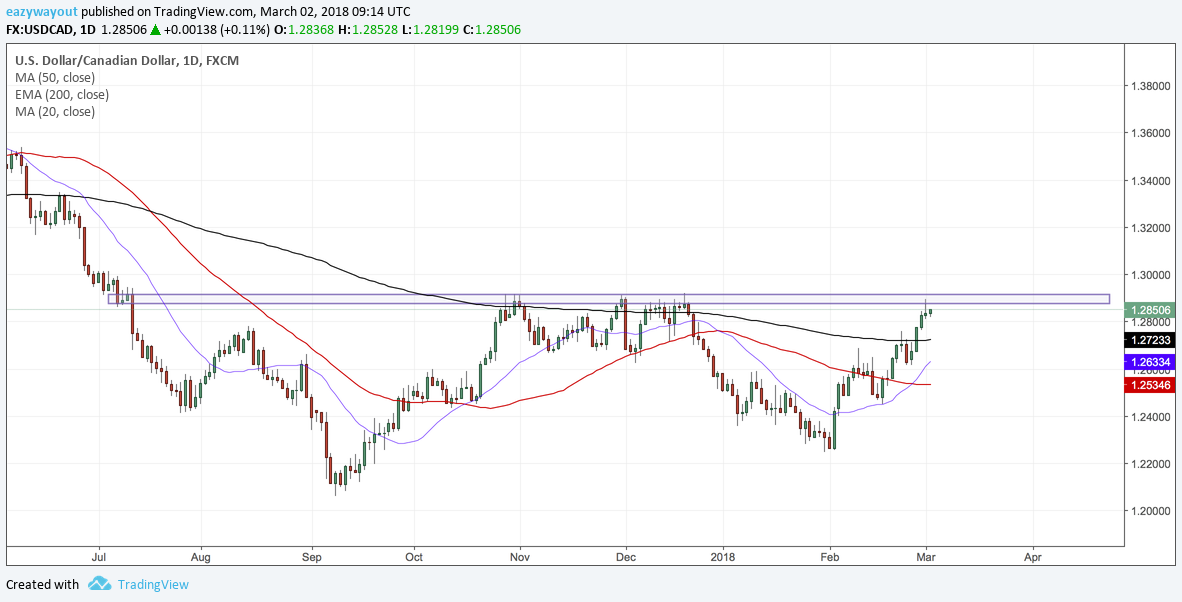Open the TradingView link at bottom
Image resolution: width=1182 pixels, height=602 pixels.
coord(152,585)
